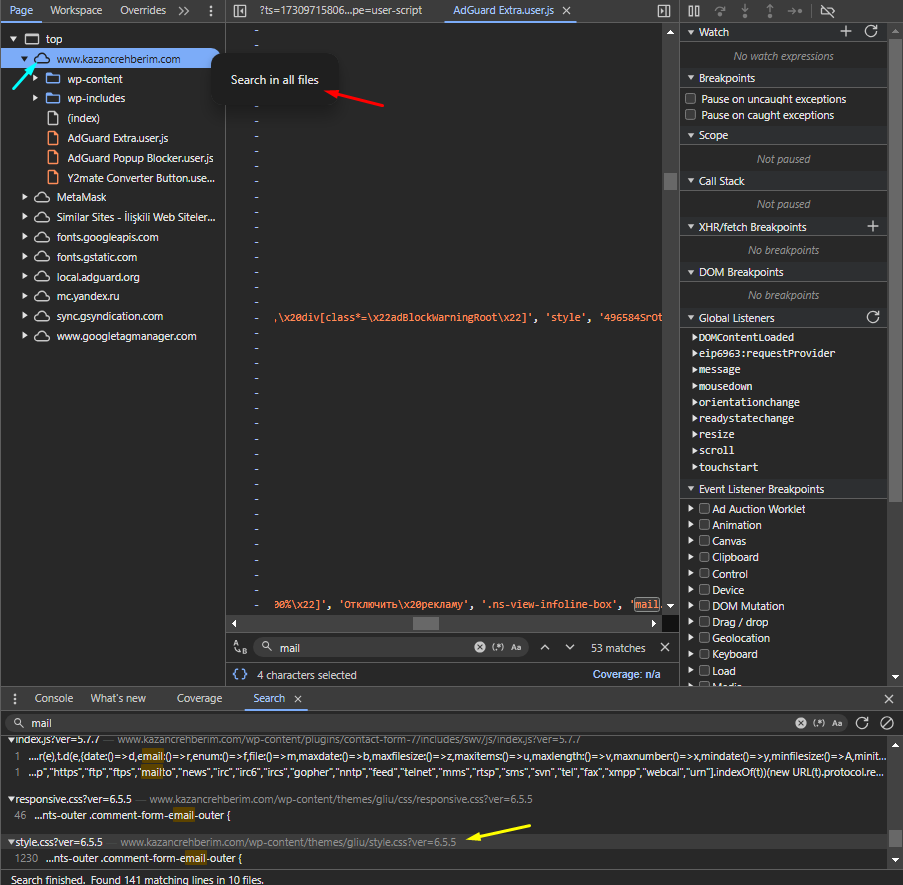This screenshot has width=903, height=885.
Task: Collapse the Call Stack section
Action: pos(691,181)
